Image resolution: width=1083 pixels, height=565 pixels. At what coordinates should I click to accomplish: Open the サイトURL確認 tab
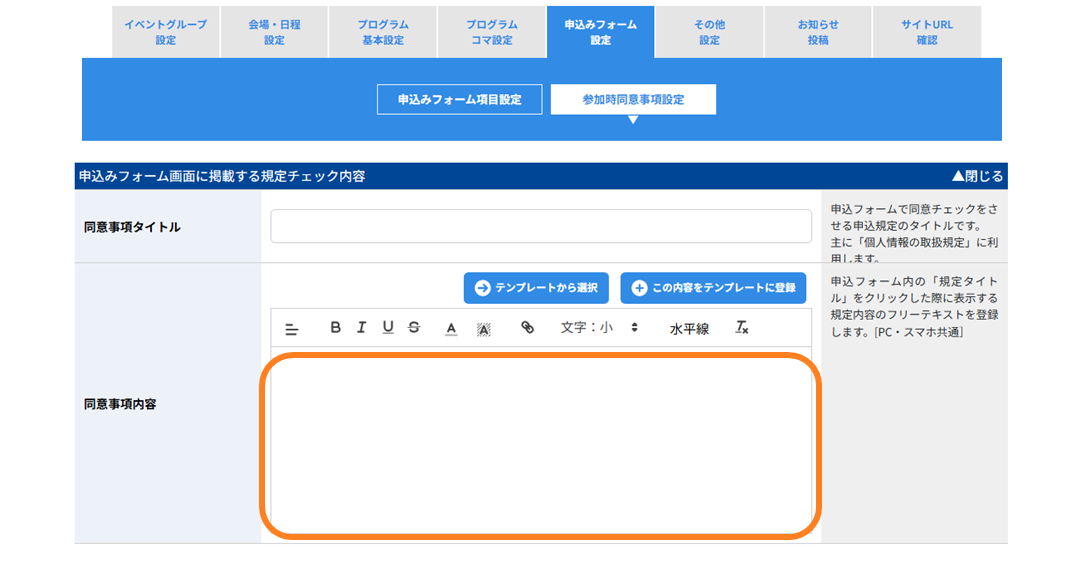(927, 32)
